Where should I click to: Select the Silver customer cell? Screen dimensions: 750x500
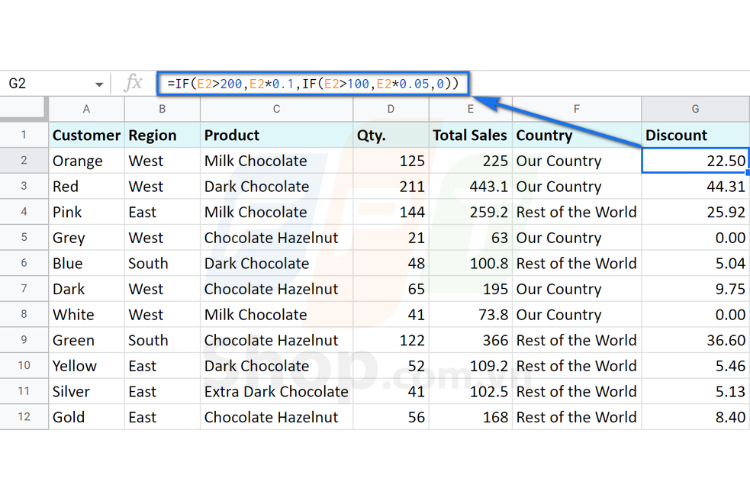tap(87, 391)
